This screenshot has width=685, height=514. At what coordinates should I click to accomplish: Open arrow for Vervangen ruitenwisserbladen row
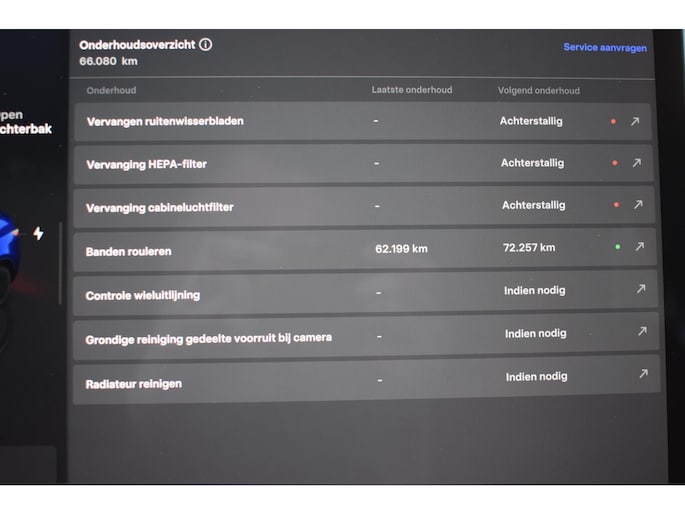634,122
